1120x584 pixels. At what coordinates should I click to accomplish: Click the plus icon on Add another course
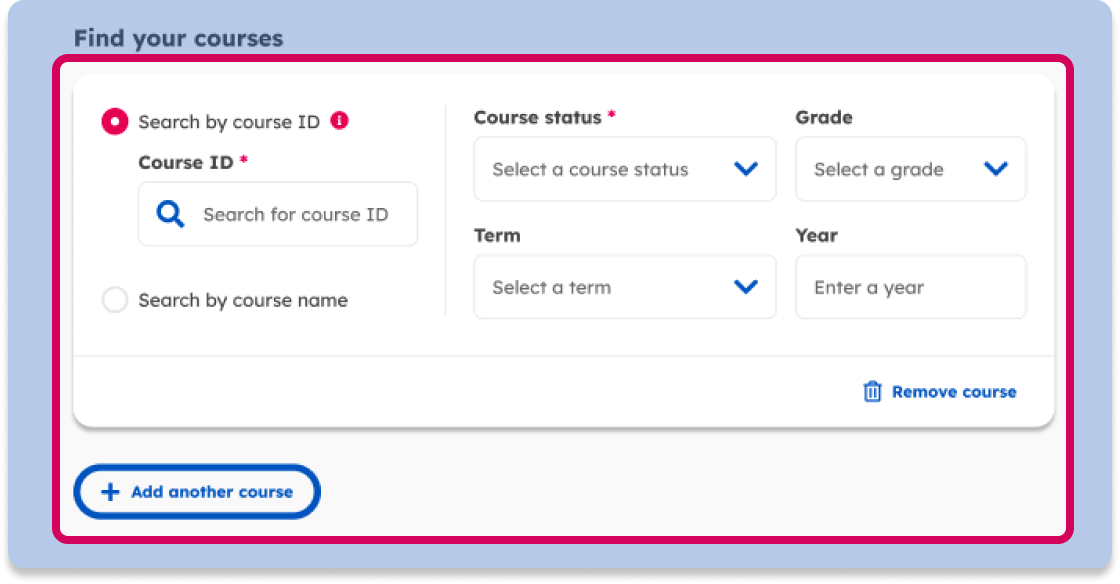click(x=111, y=492)
